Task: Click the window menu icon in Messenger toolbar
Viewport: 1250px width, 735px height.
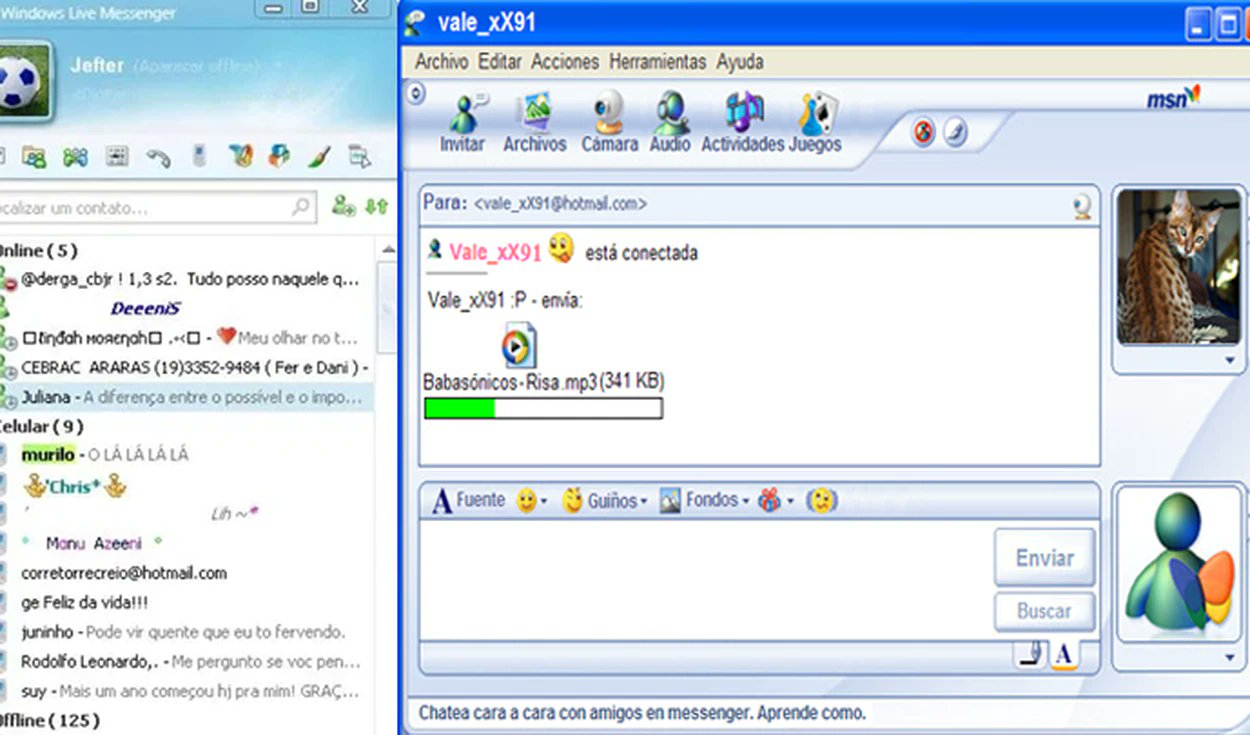Action: 359,156
